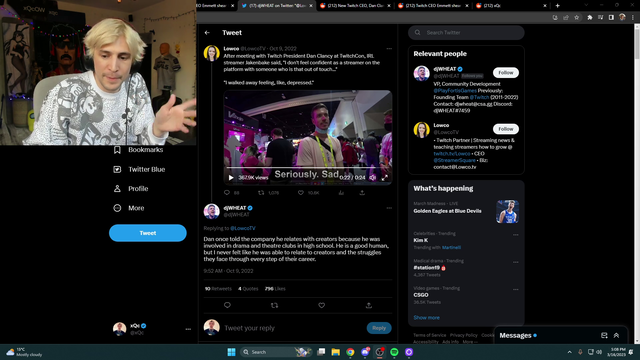Like djWHEAT's tweet with the heart icon

tap(322, 305)
